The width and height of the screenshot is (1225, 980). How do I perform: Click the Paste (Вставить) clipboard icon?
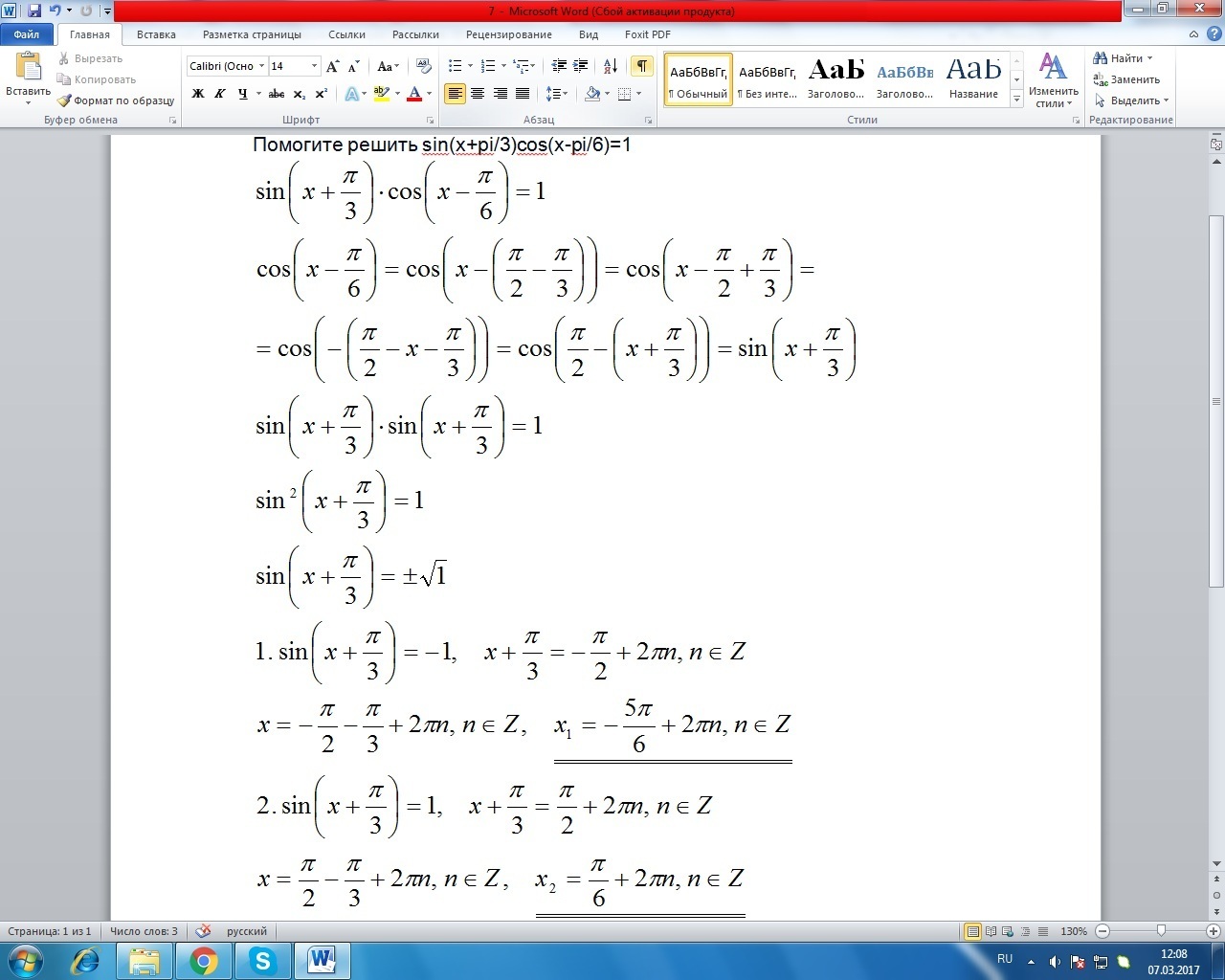tap(28, 67)
